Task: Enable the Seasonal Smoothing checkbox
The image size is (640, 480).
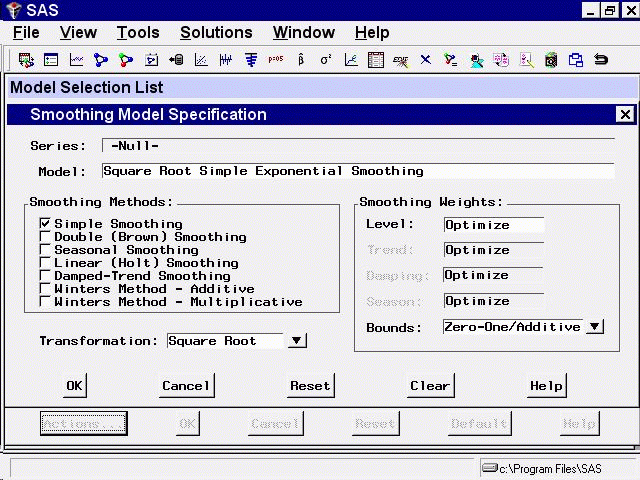Action: (45, 249)
